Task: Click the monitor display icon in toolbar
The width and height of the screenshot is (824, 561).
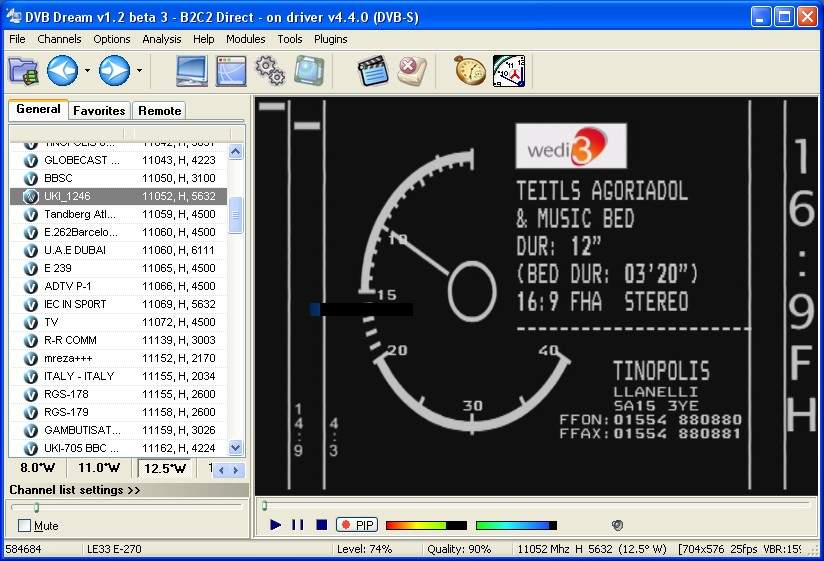Action: point(191,71)
